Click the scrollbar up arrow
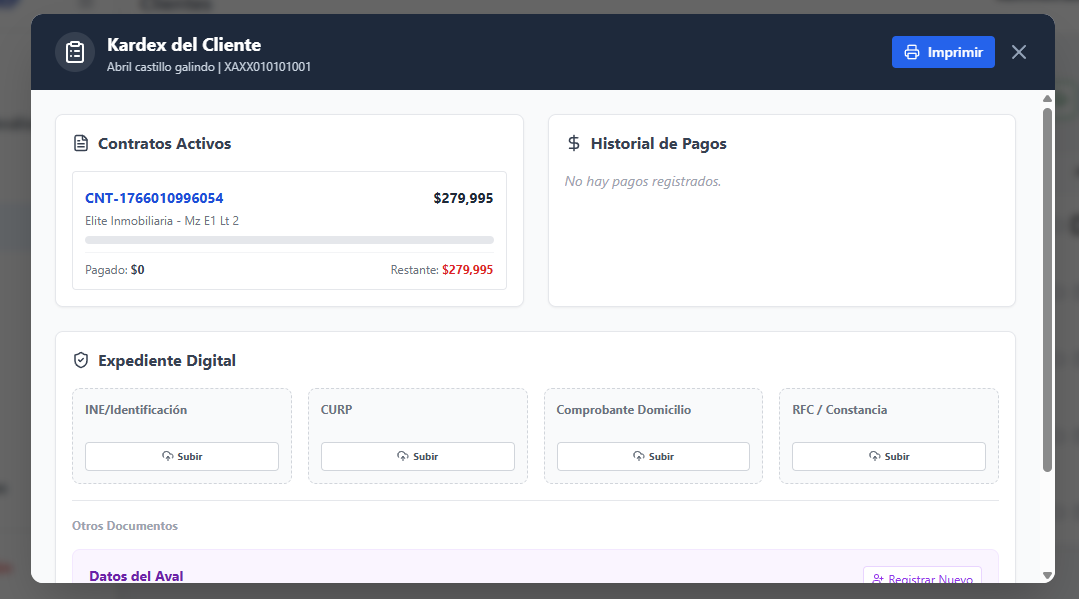 pyautogui.click(x=1047, y=99)
